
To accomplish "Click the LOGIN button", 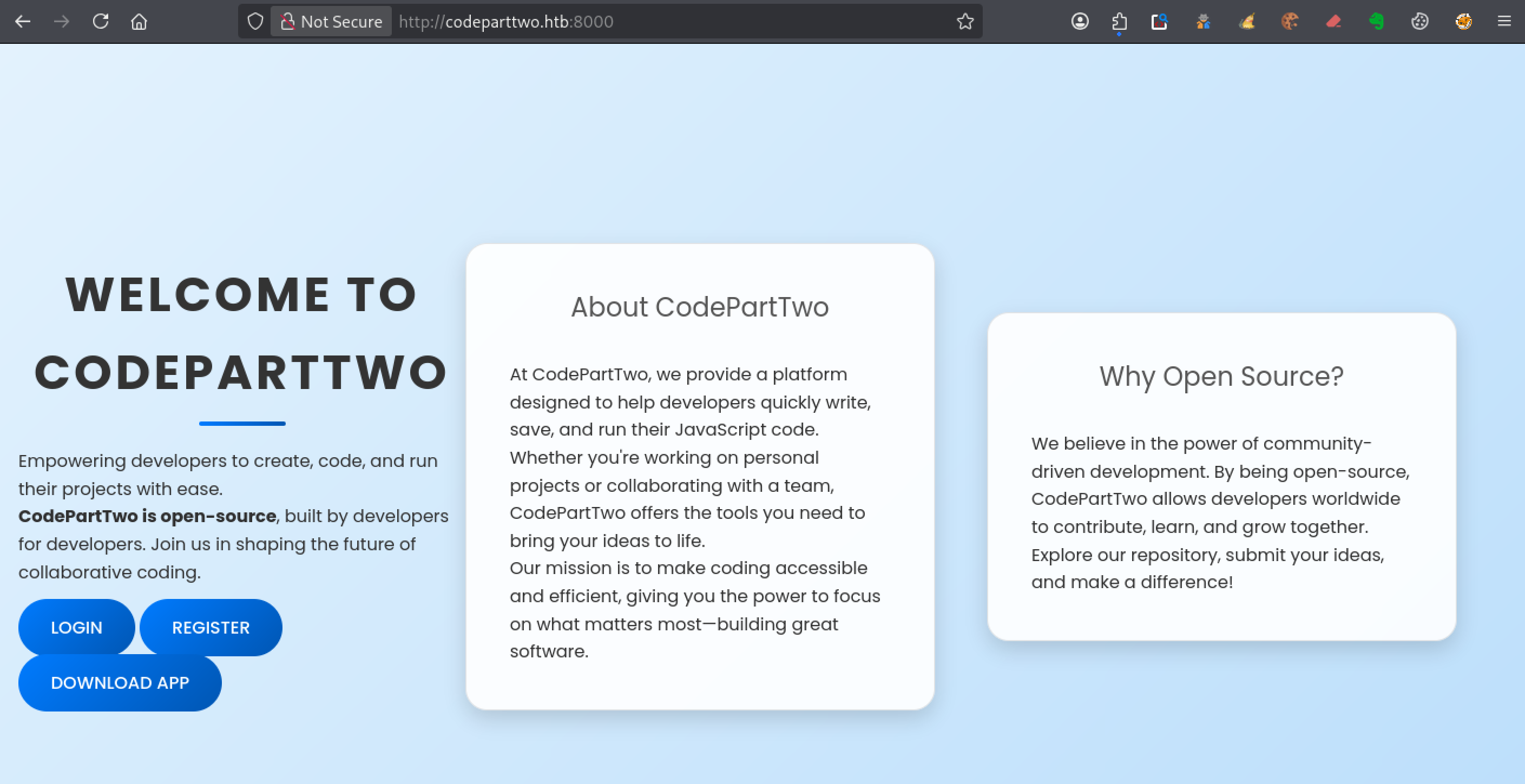I will click(76, 627).
